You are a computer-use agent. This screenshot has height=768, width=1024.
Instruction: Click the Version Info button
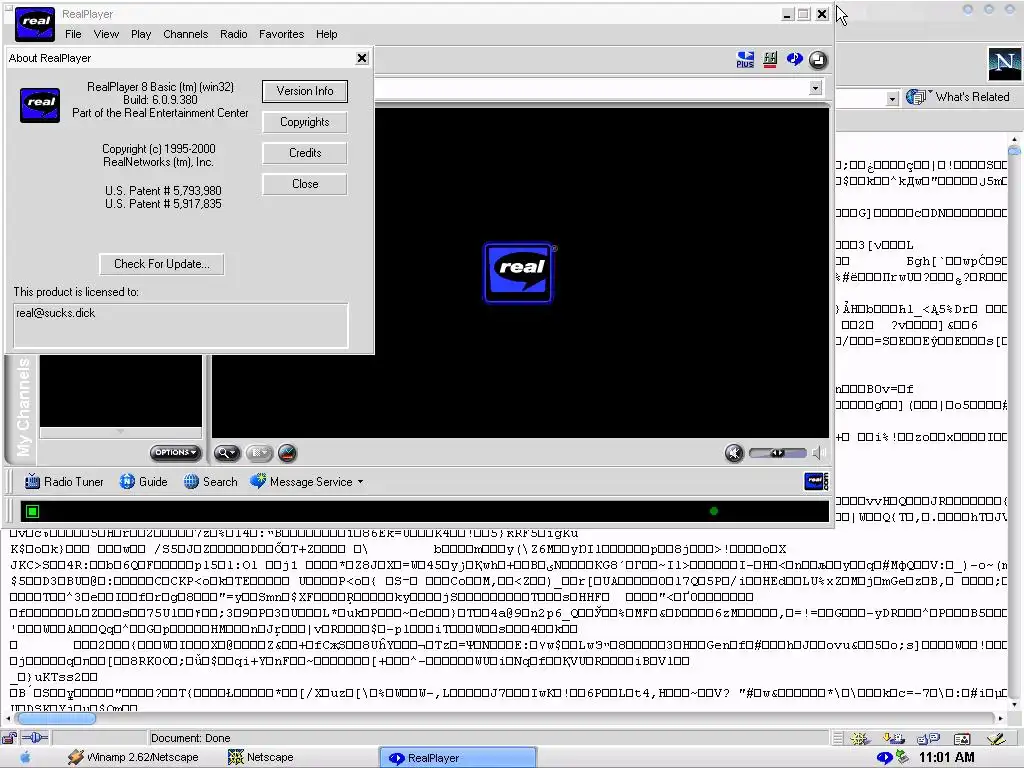[x=304, y=91]
